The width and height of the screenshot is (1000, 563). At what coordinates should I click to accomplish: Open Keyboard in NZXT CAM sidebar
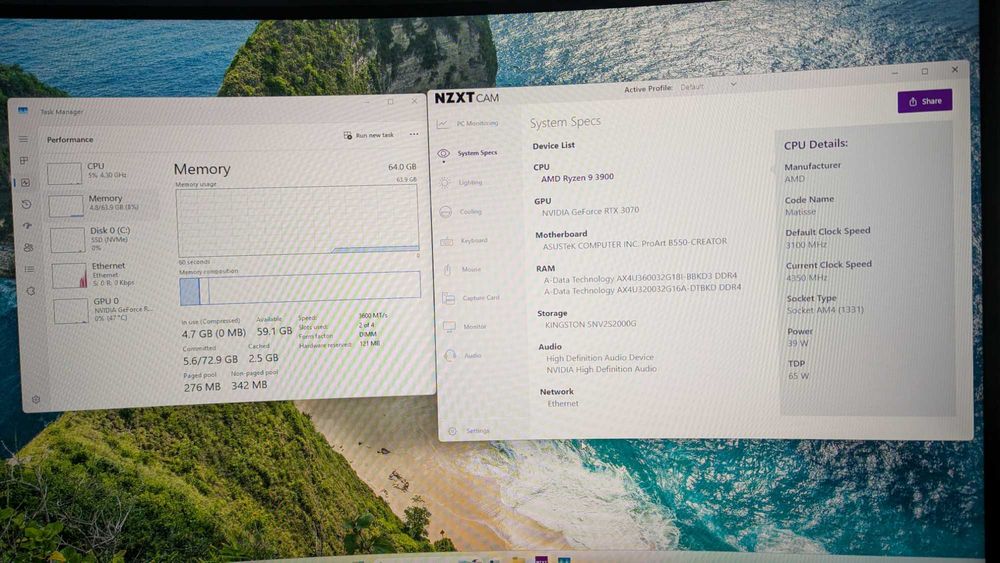pyautogui.click(x=466, y=241)
